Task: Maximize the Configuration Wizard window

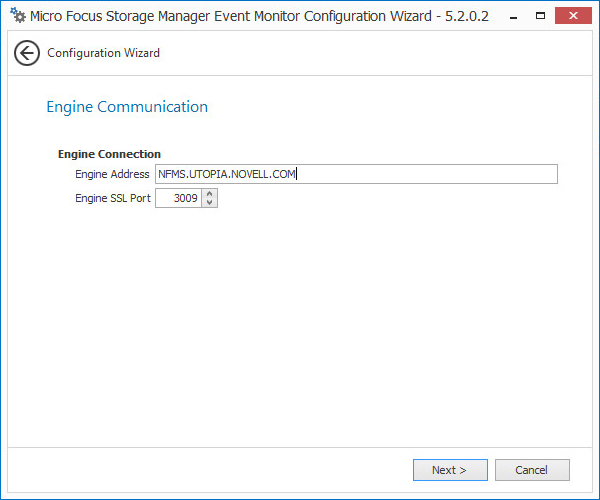Action: (x=541, y=17)
